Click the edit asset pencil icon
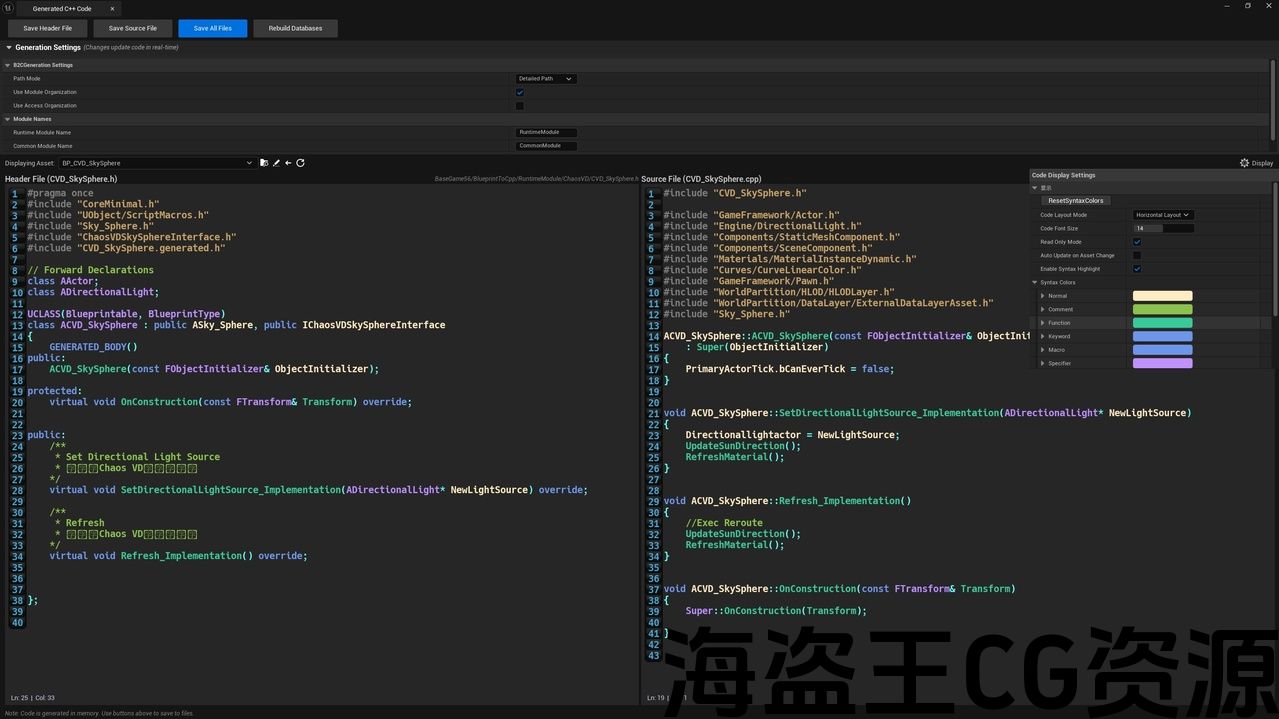 (276, 163)
